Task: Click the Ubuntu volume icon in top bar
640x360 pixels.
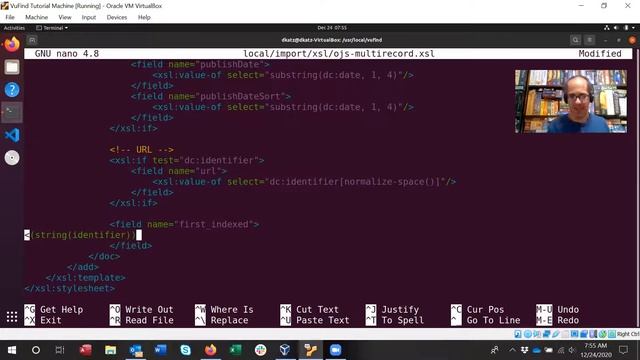Action: point(616,28)
